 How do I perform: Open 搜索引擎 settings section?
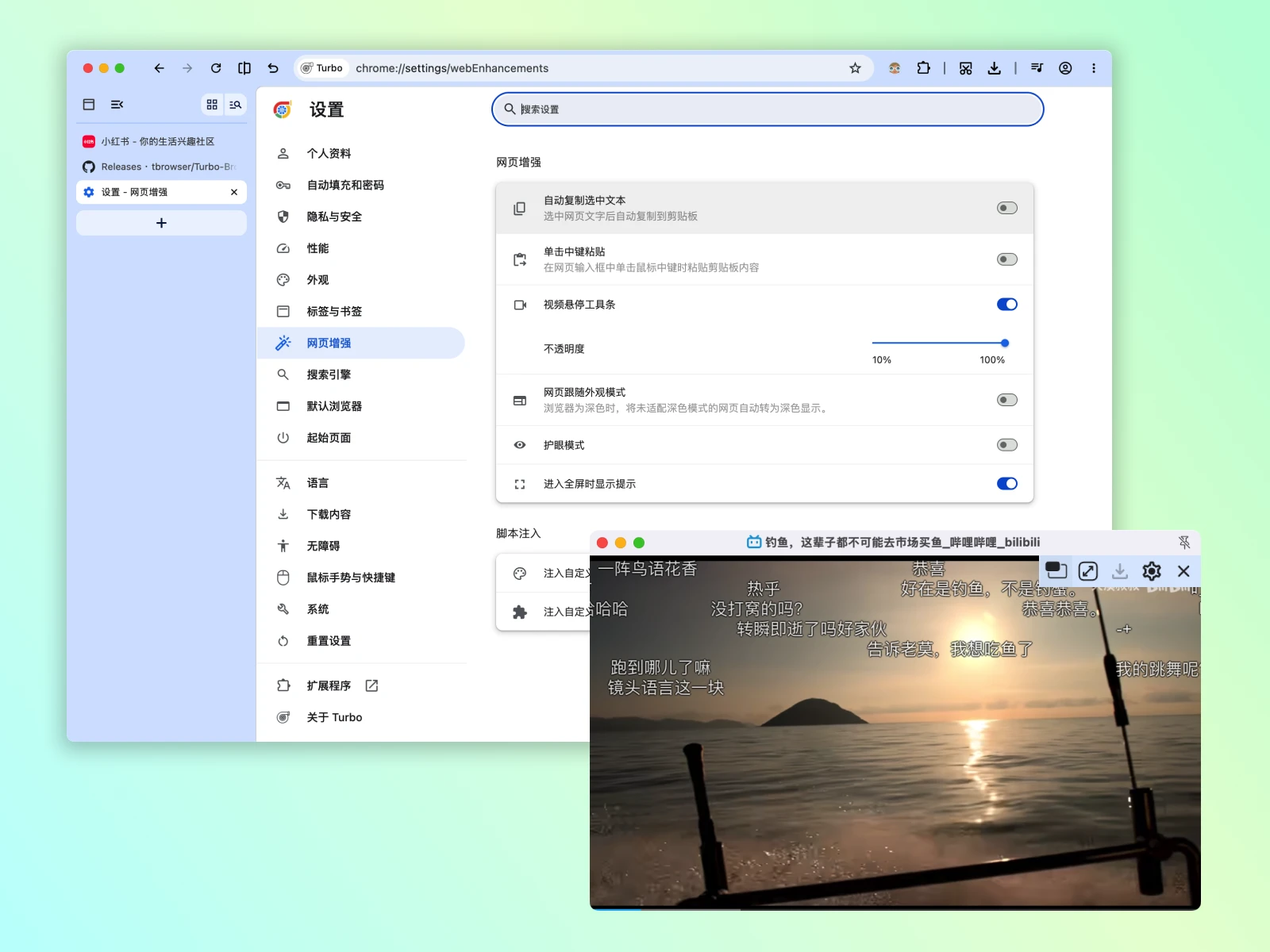point(361,374)
